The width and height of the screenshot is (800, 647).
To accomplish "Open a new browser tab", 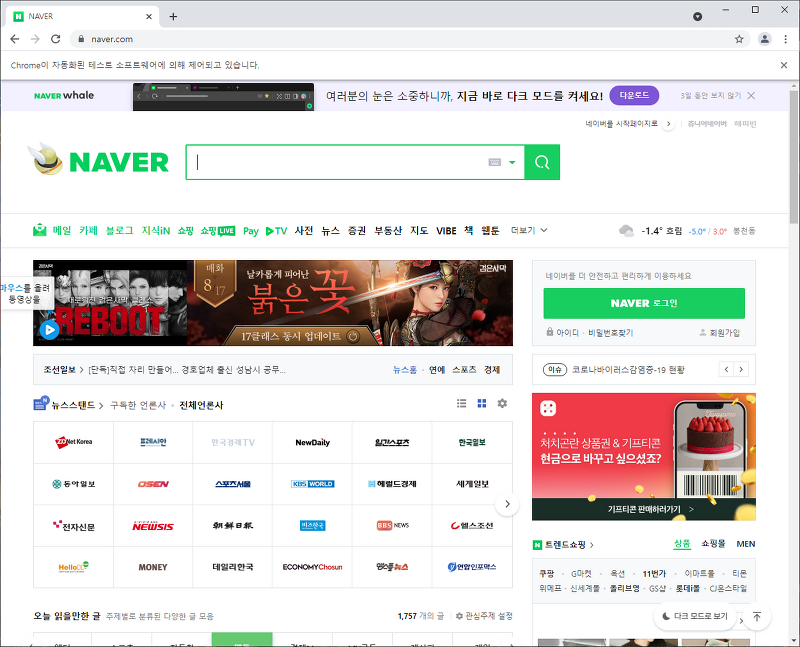I will [x=173, y=16].
